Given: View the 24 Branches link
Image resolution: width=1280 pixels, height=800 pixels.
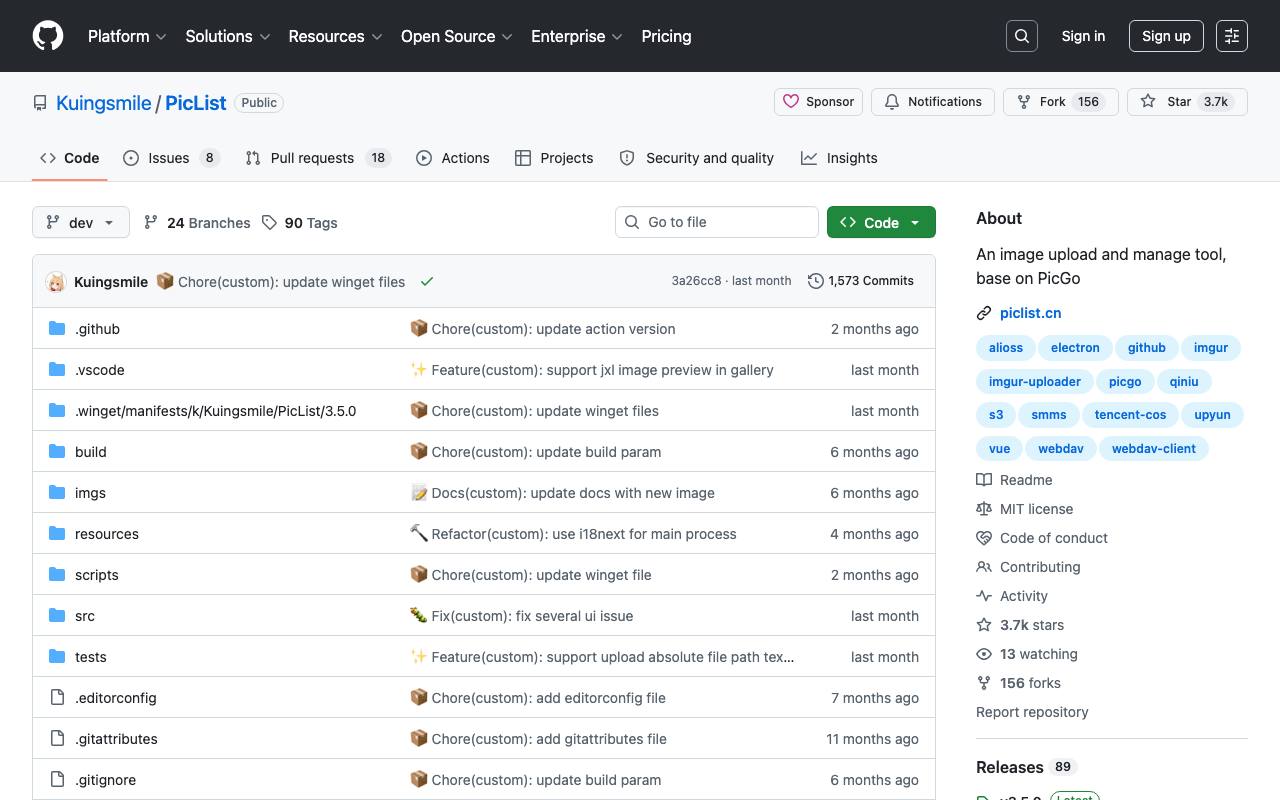Looking at the screenshot, I should pyautogui.click(x=197, y=223).
